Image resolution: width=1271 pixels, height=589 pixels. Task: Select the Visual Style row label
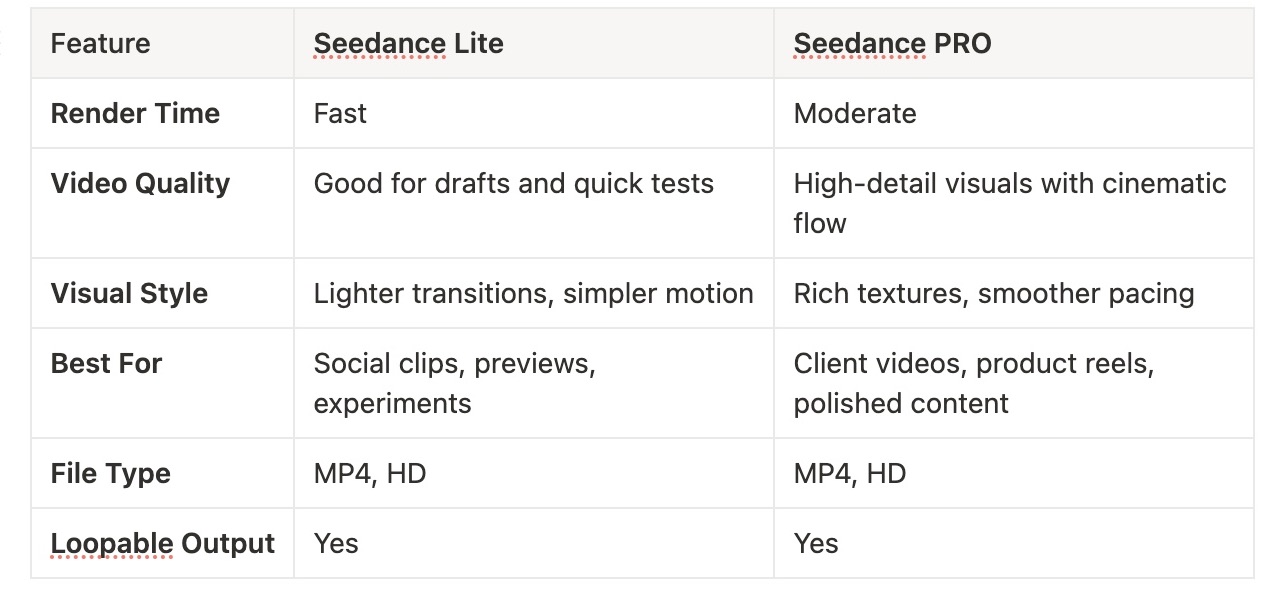162,294
